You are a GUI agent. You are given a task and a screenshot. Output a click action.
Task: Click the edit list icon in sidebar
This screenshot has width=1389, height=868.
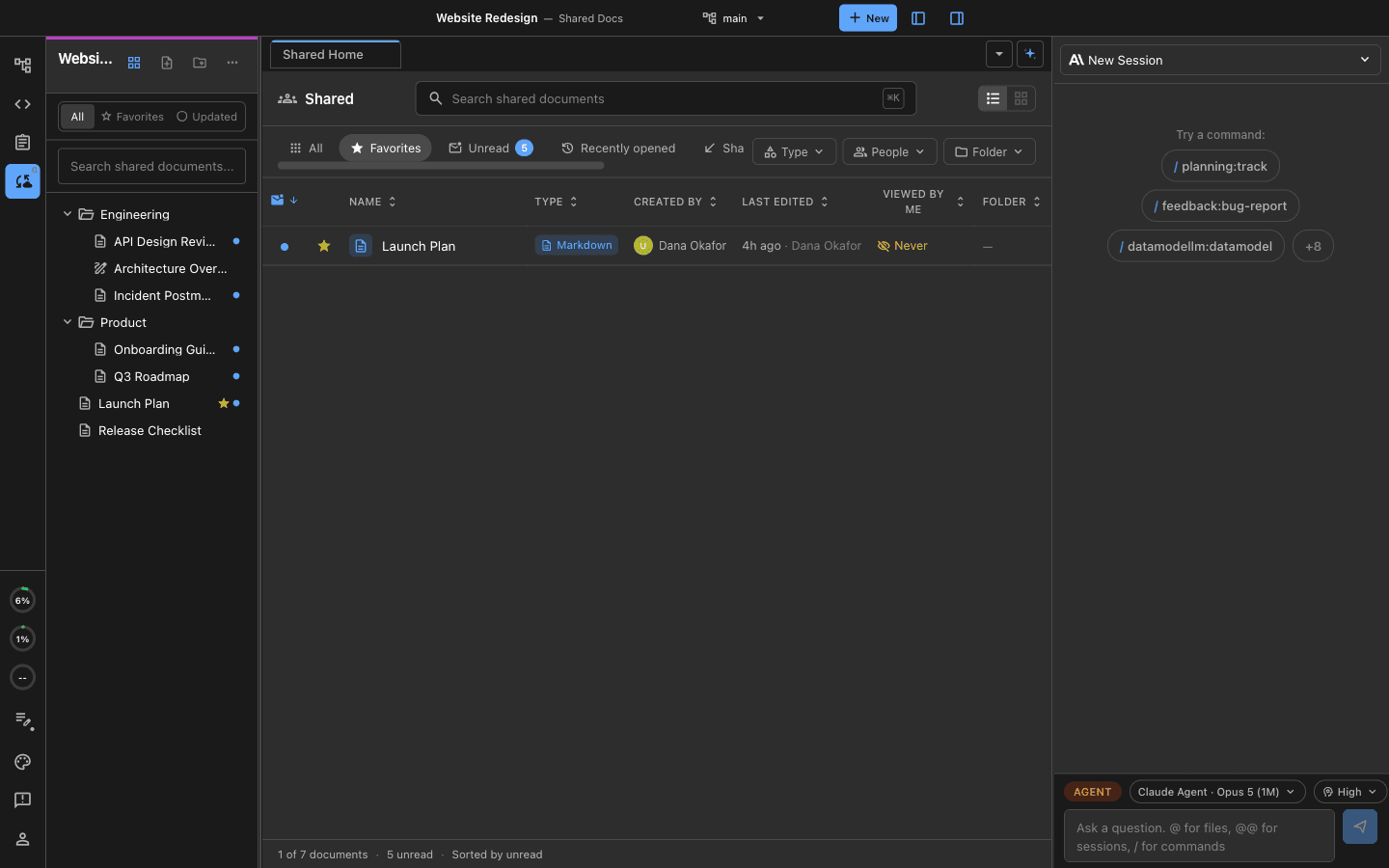click(x=22, y=720)
